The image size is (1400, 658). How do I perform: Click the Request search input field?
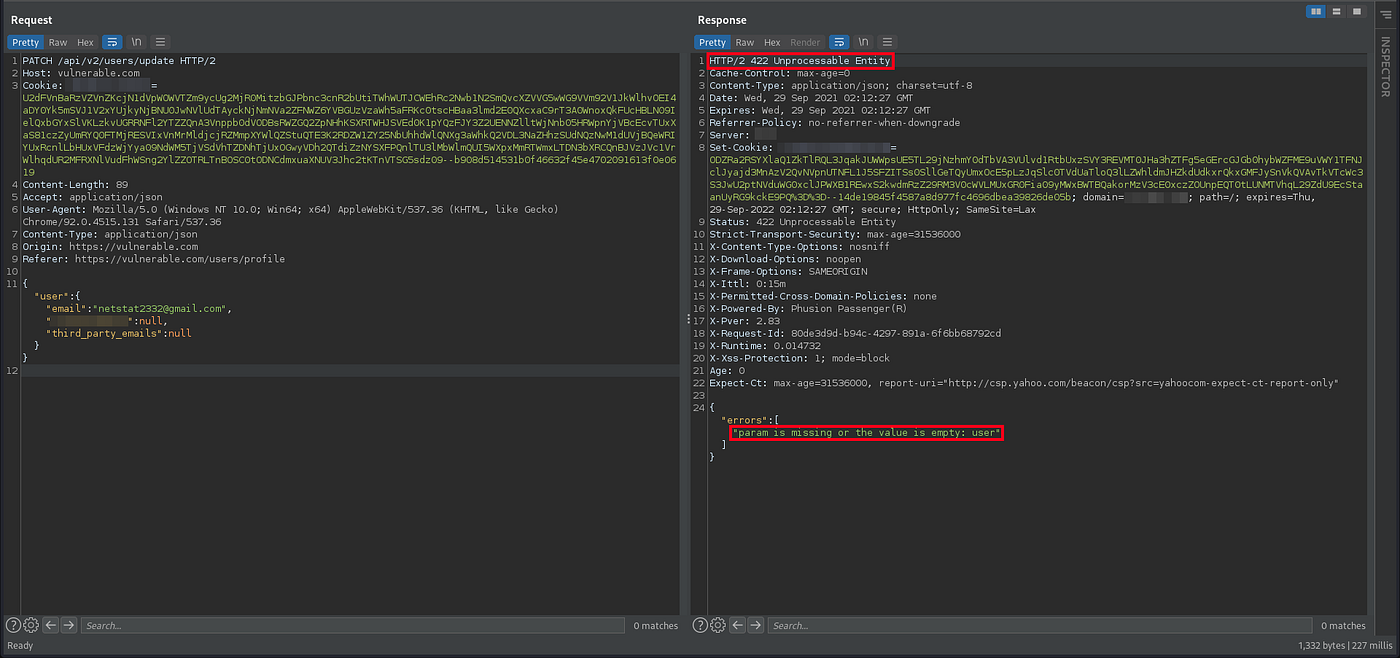352,625
